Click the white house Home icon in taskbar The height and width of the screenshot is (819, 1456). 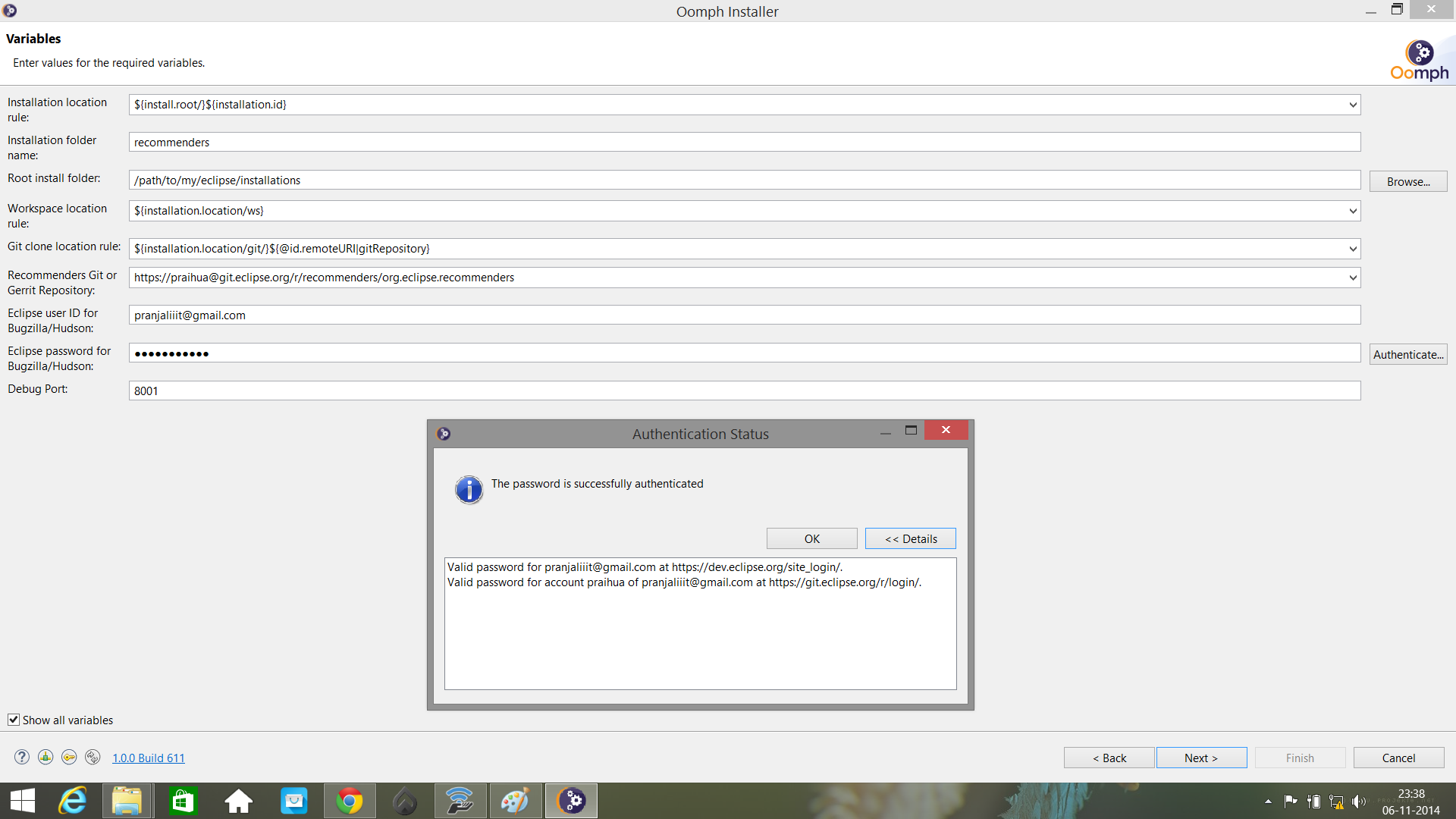point(238,801)
